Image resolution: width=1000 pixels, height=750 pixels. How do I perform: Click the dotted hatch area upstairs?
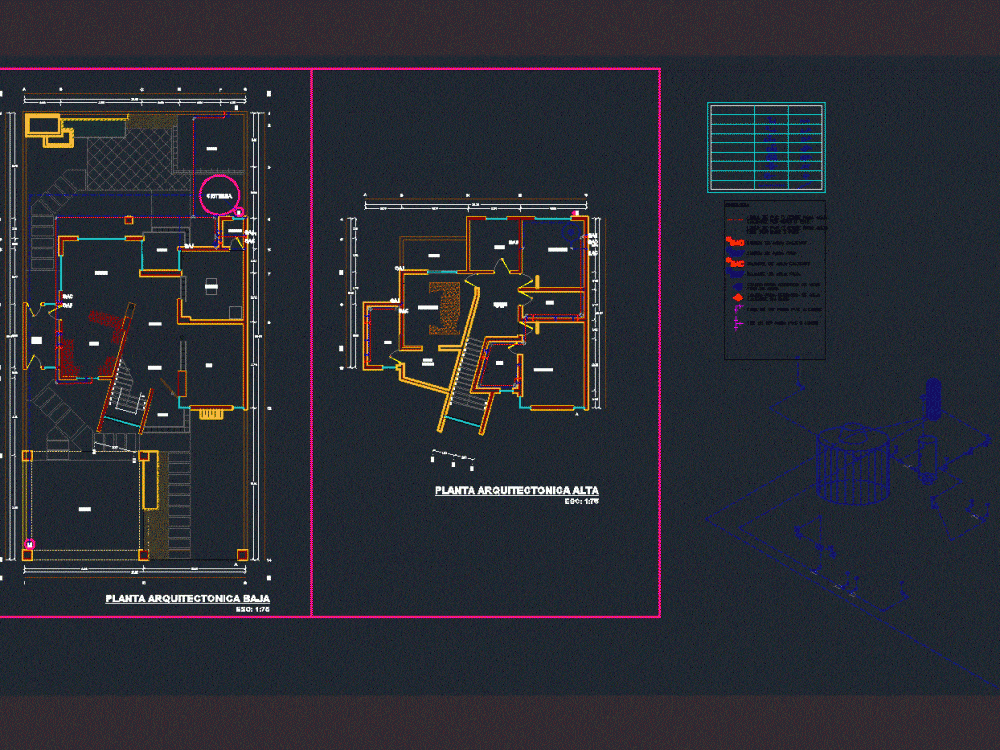pos(442,304)
